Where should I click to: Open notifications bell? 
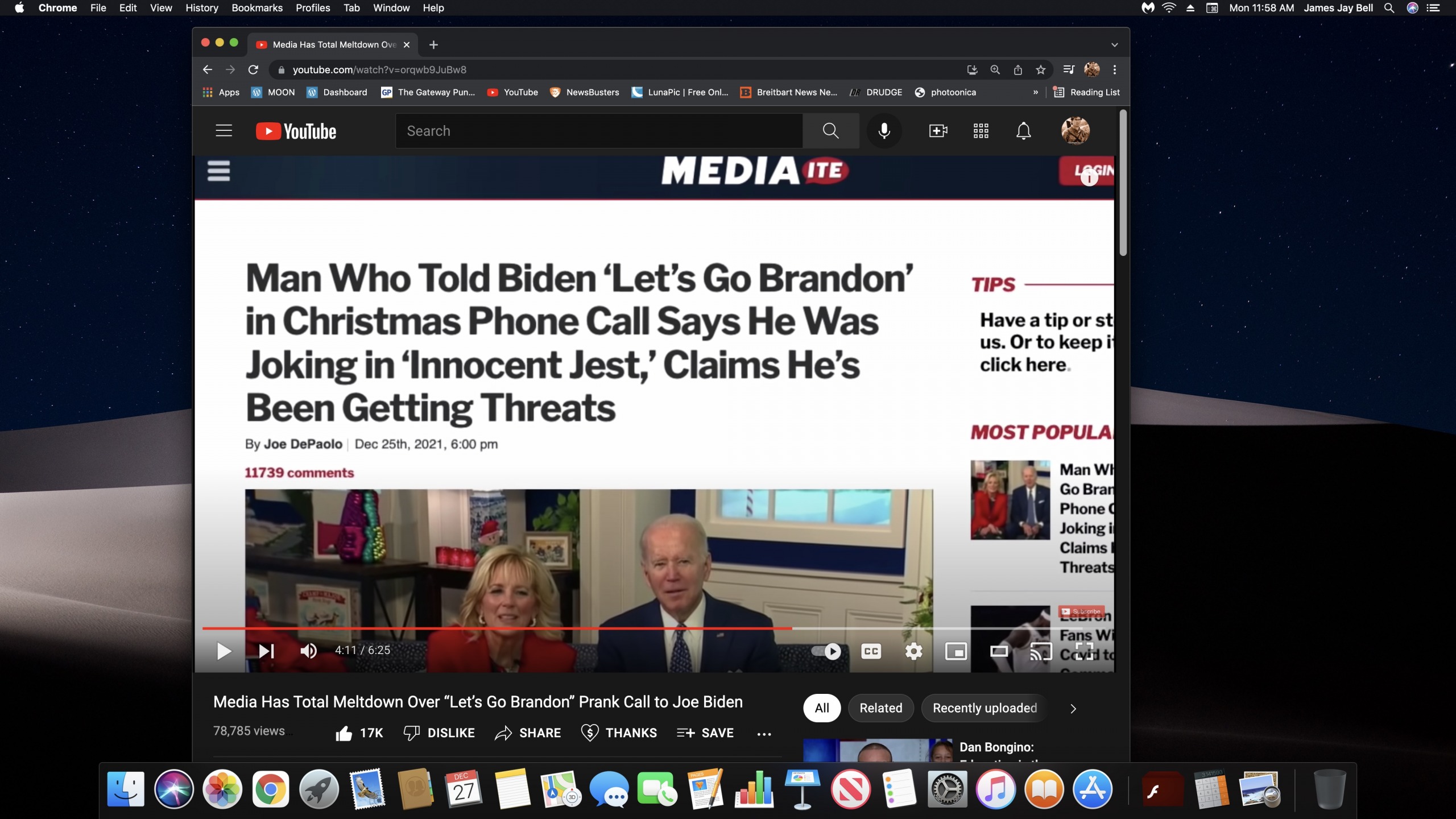point(1023,131)
